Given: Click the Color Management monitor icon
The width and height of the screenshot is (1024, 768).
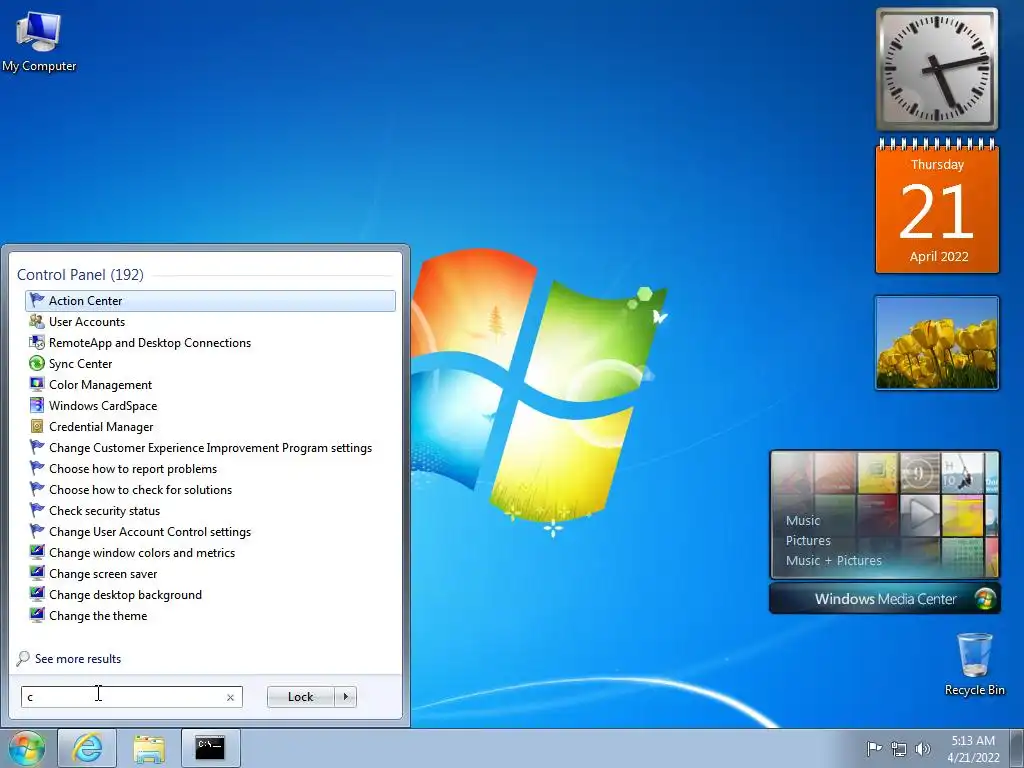Looking at the screenshot, I should click(37, 384).
